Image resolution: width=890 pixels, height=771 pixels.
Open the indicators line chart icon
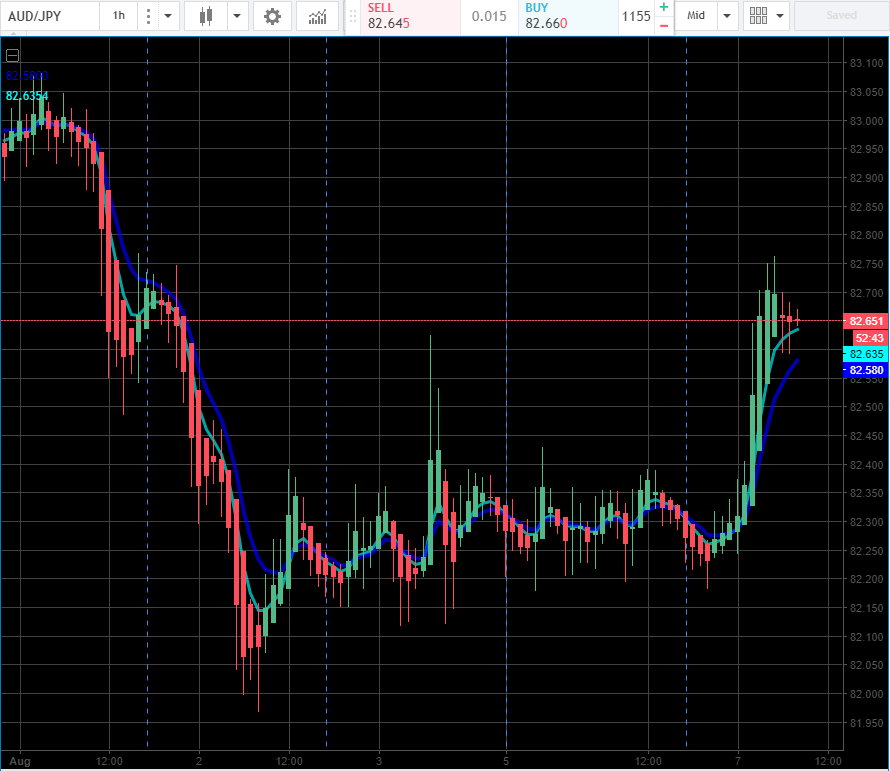coord(317,16)
